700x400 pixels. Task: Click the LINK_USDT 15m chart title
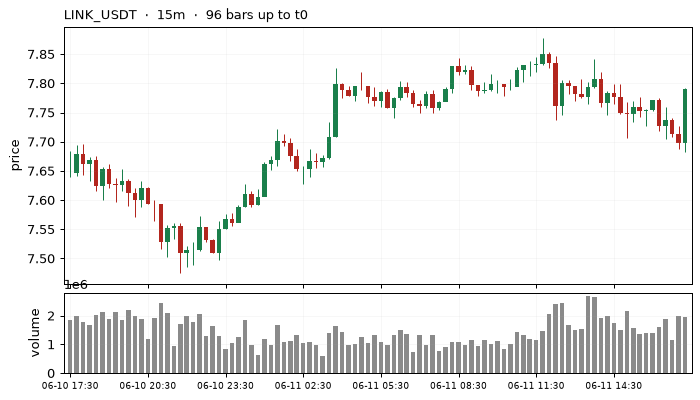point(186,15)
